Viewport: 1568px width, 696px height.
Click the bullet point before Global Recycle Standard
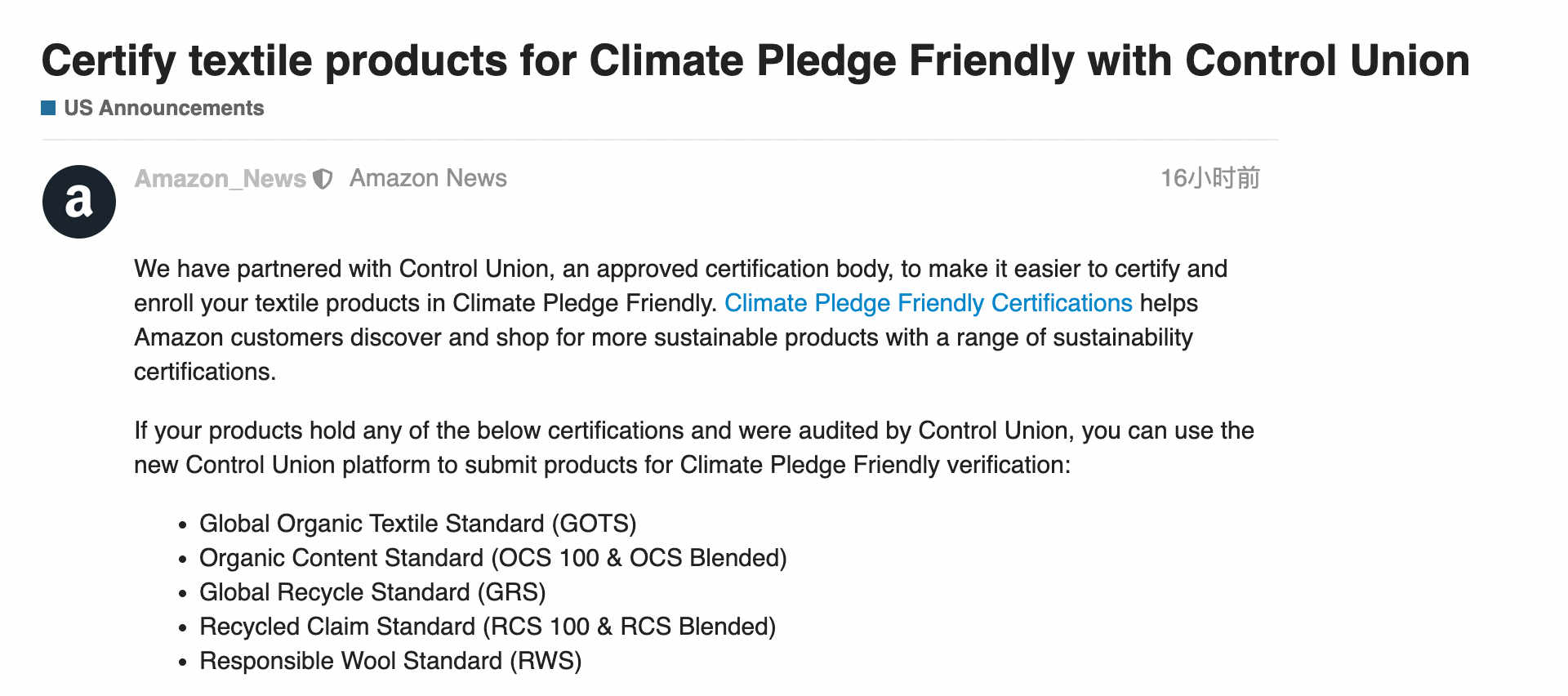click(x=183, y=594)
